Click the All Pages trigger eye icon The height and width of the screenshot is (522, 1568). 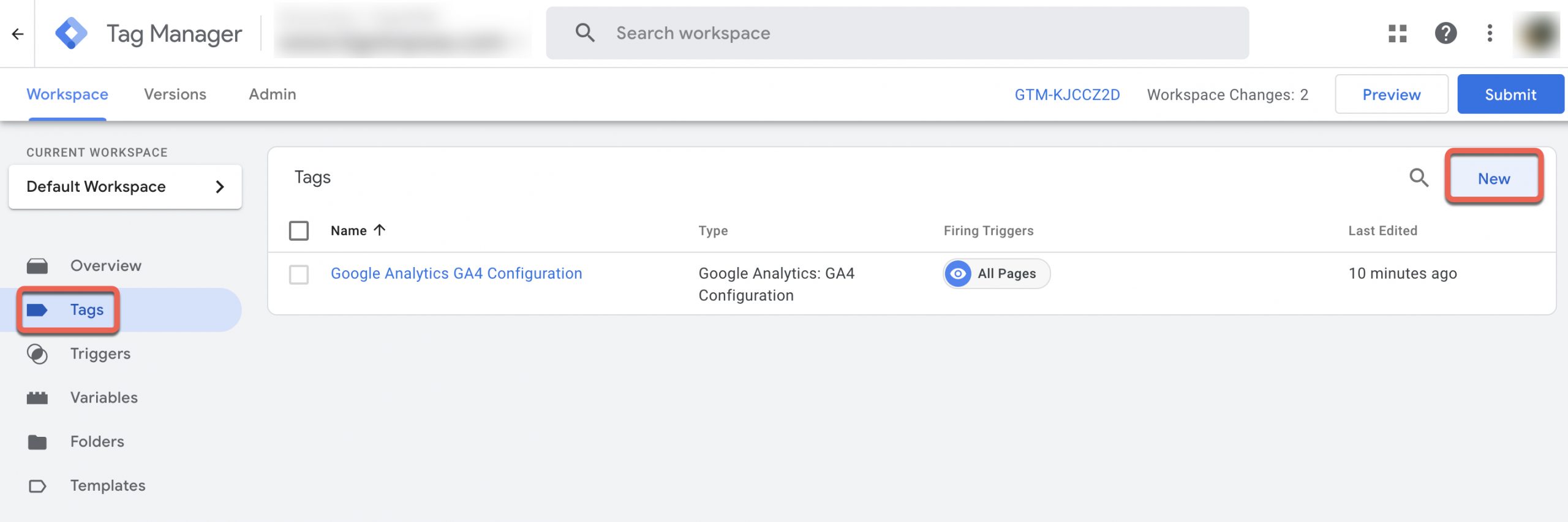(958, 273)
